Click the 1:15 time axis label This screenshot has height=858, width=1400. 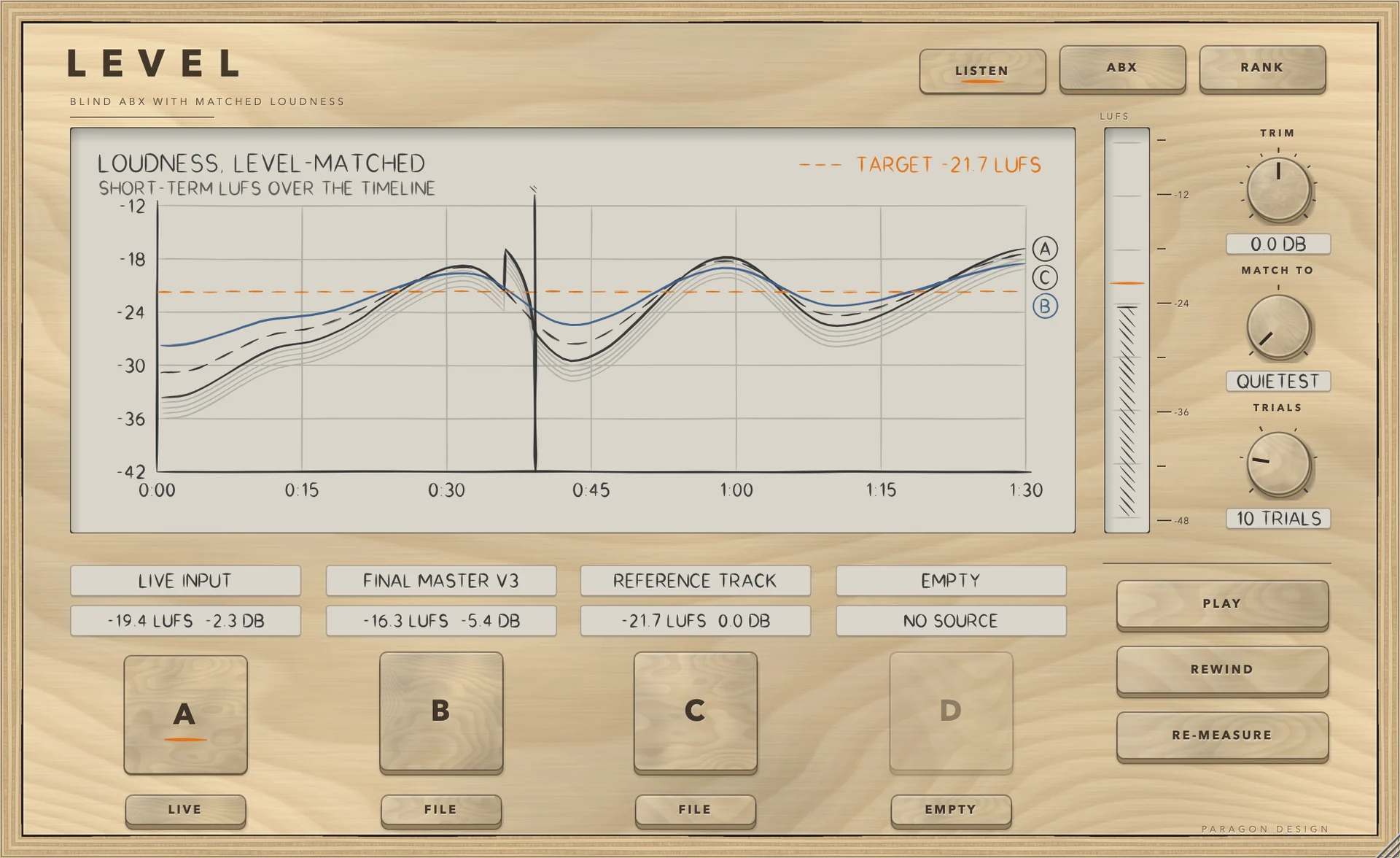(881, 490)
